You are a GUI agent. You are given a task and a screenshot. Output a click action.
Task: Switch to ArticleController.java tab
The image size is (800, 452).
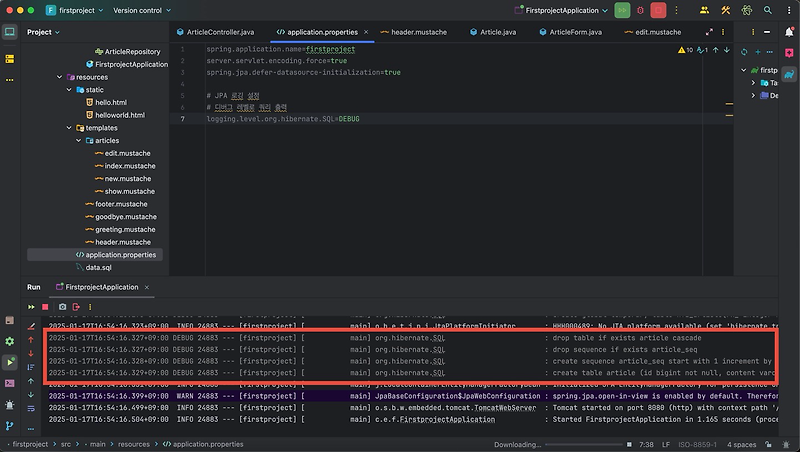tap(215, 32)
